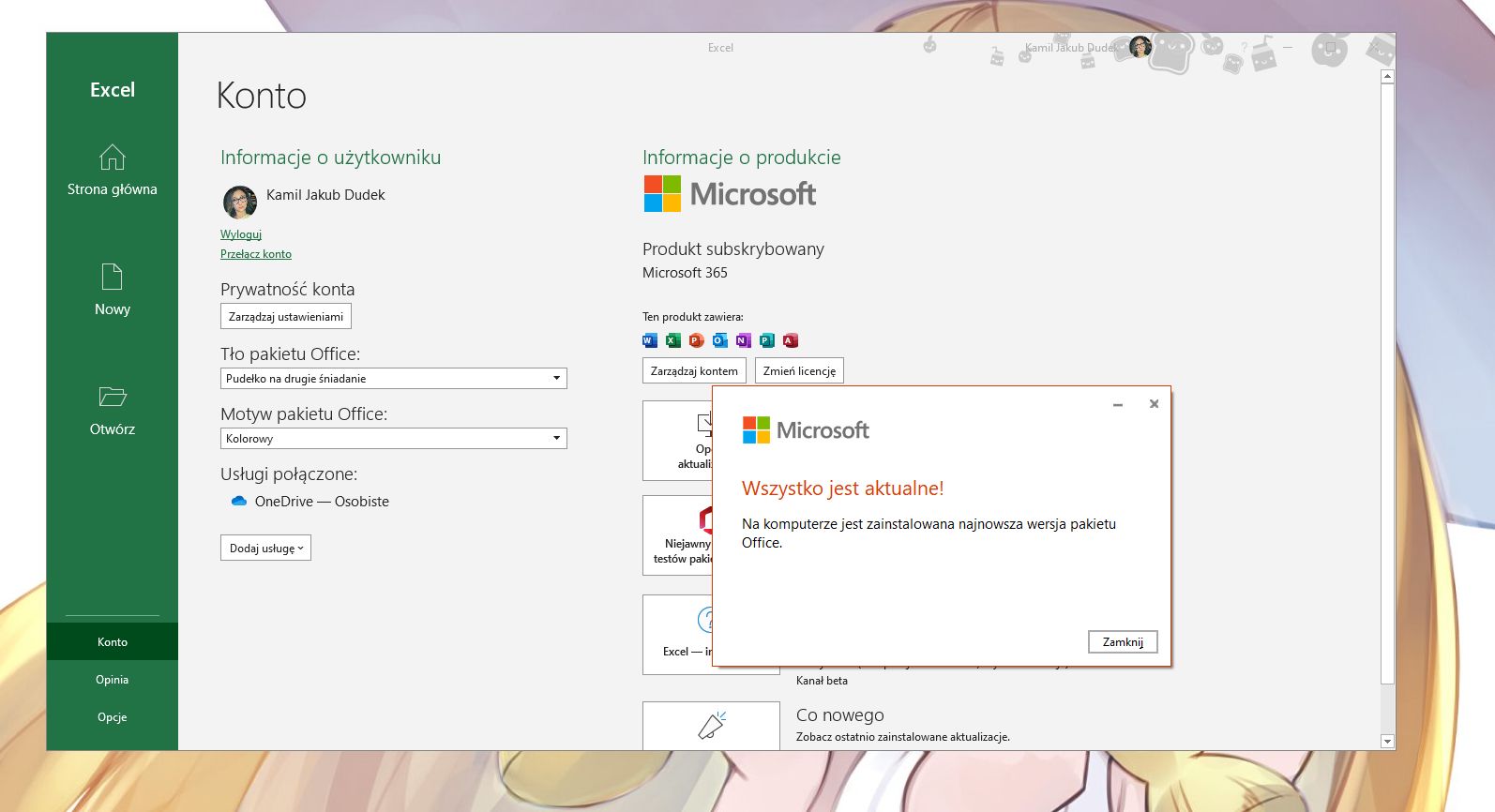Click the Microsoft logo under Informacje o produkcie
This screenshot has width=1495, height=812.
point(730,194)
